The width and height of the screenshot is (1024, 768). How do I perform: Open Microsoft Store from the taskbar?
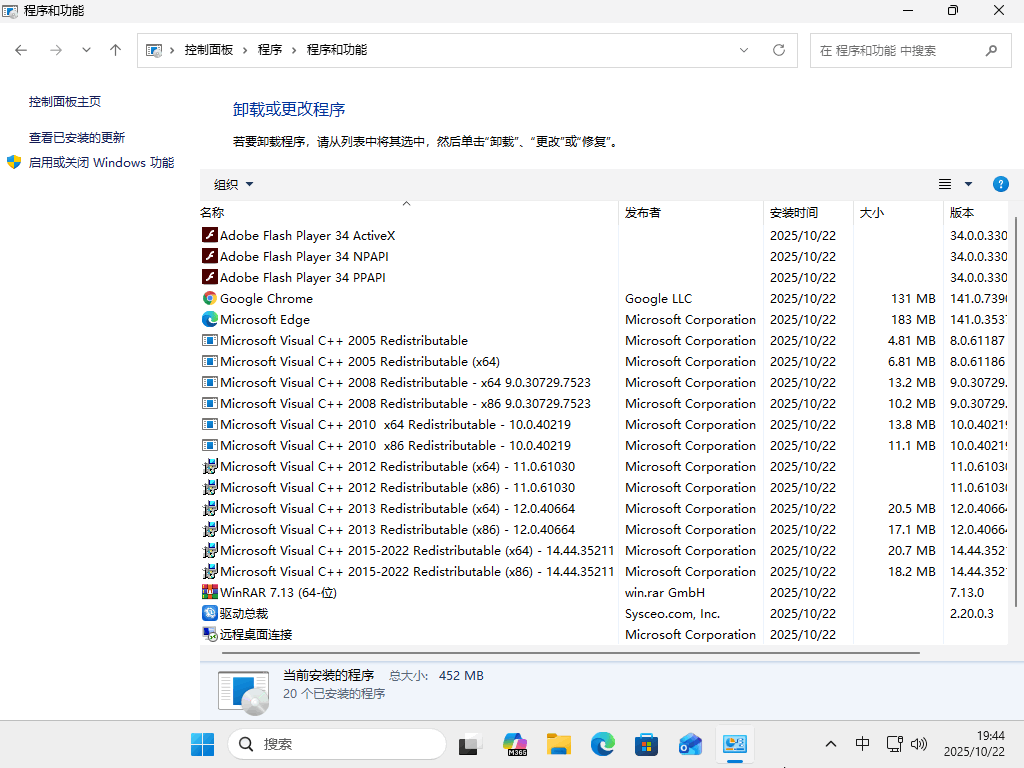[646, 744]
